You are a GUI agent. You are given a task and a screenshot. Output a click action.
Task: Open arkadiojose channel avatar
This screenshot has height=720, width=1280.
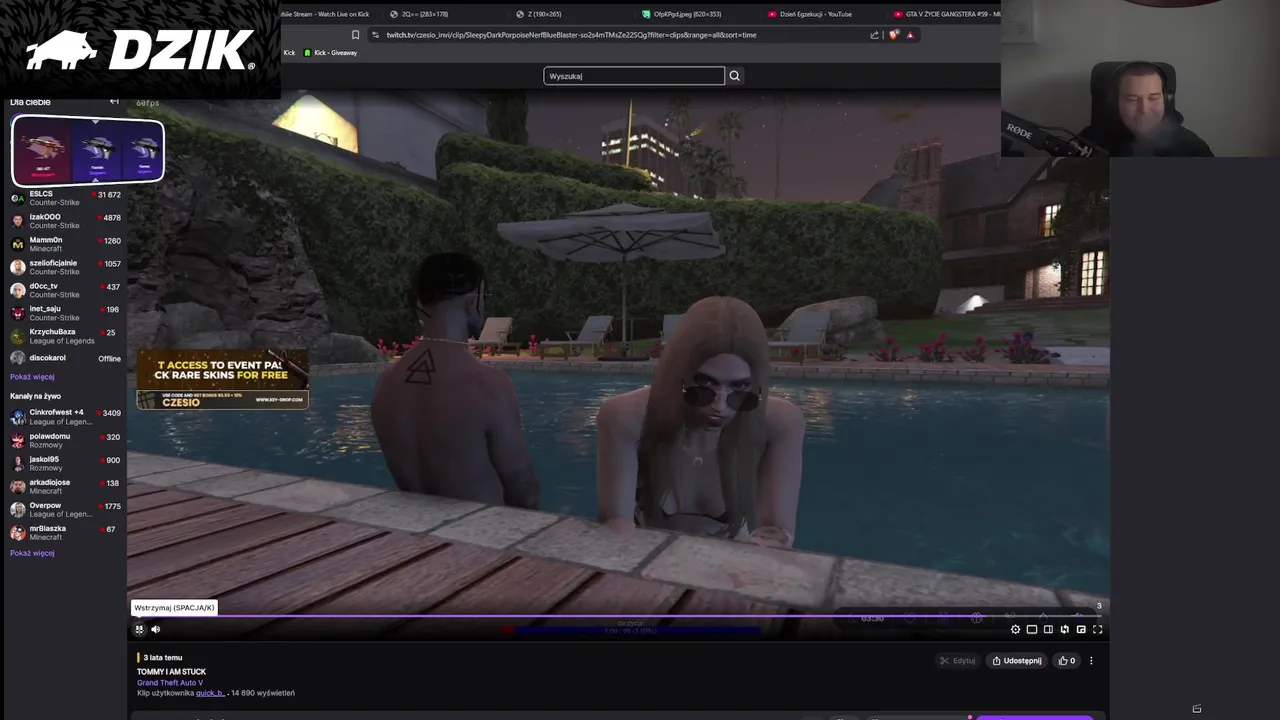(x=17, y=486)
